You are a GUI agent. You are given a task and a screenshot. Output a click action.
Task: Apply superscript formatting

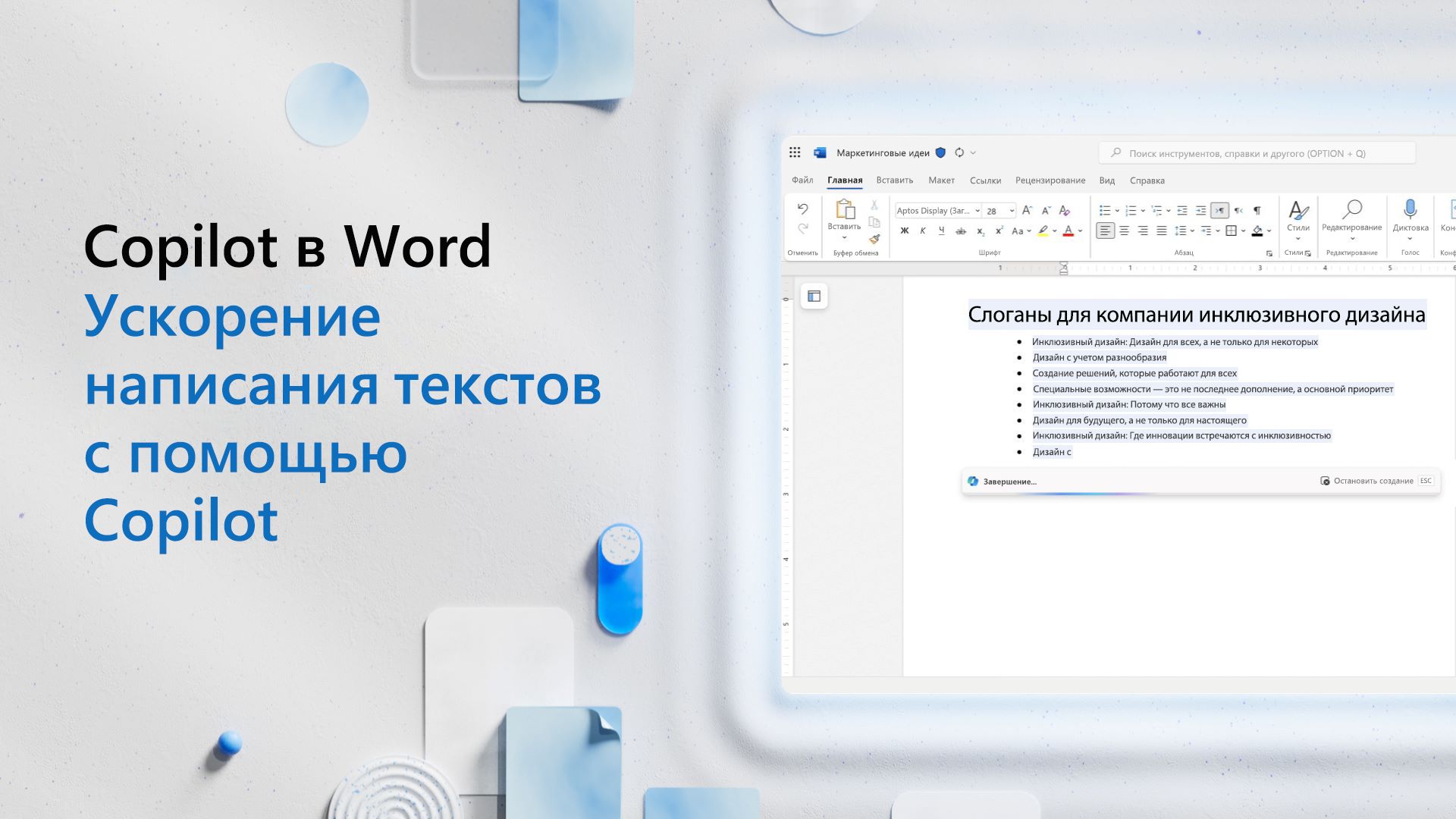tap(999, 231)
